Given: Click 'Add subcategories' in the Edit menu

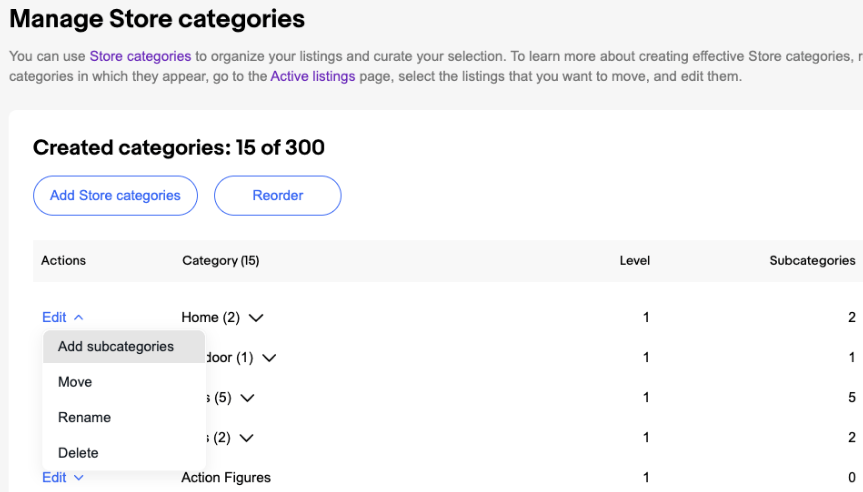Looking at the screenshot, I should [116, 347].
